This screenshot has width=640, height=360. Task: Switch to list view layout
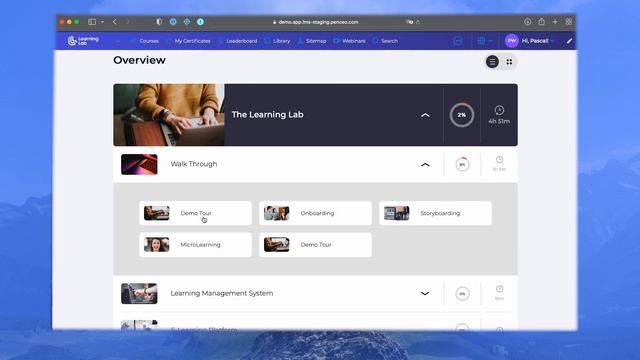(493, 62)
